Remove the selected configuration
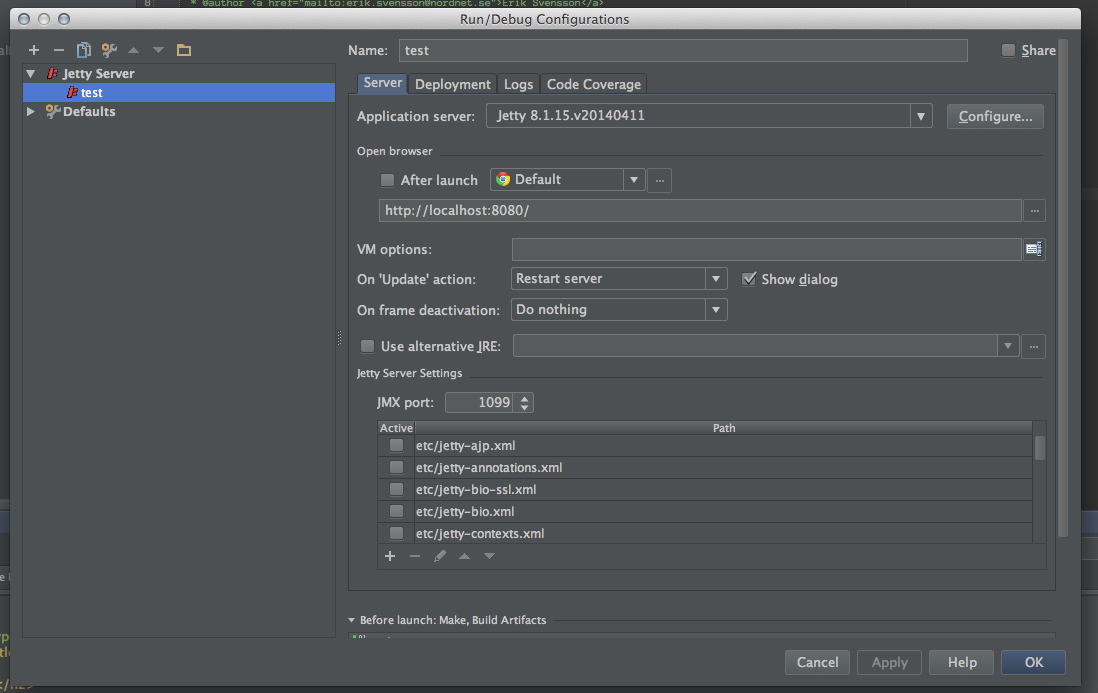 59,50
